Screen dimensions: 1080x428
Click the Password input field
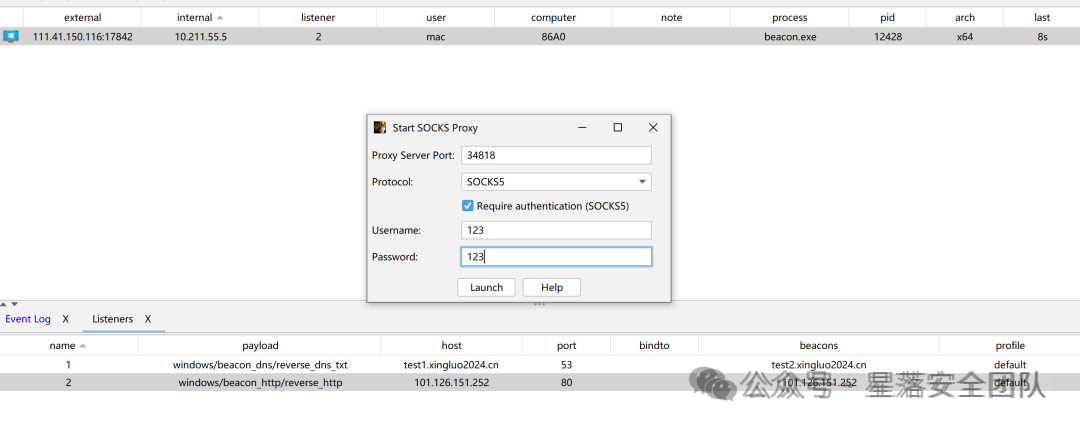556,257
